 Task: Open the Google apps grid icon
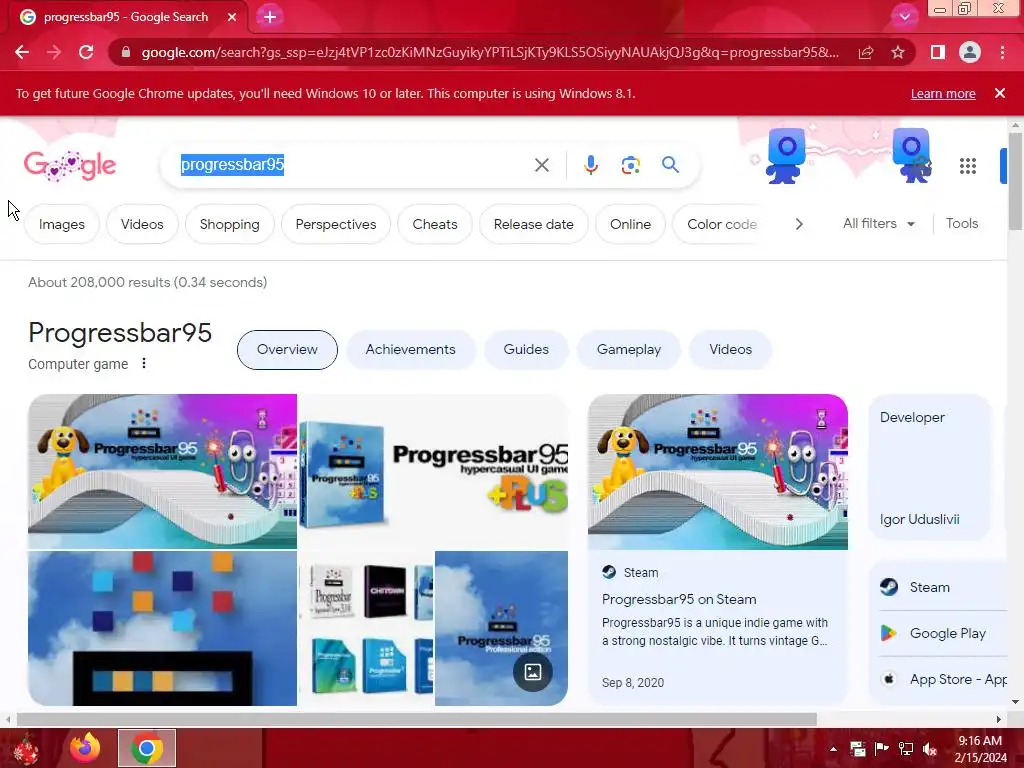pyautogui.click(x=968, y=166)
